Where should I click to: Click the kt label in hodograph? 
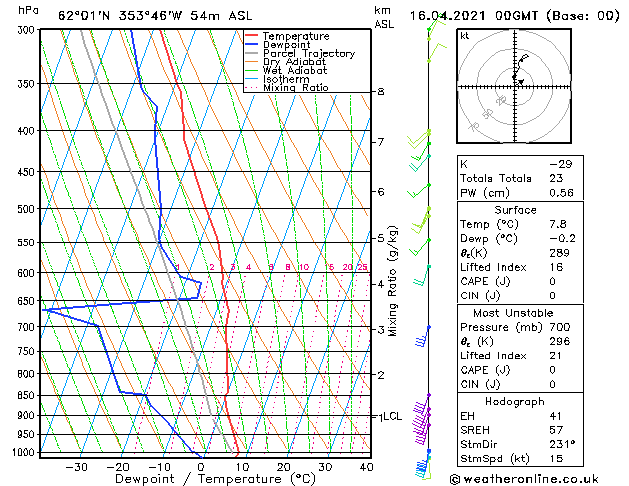[x=465, y=36]
